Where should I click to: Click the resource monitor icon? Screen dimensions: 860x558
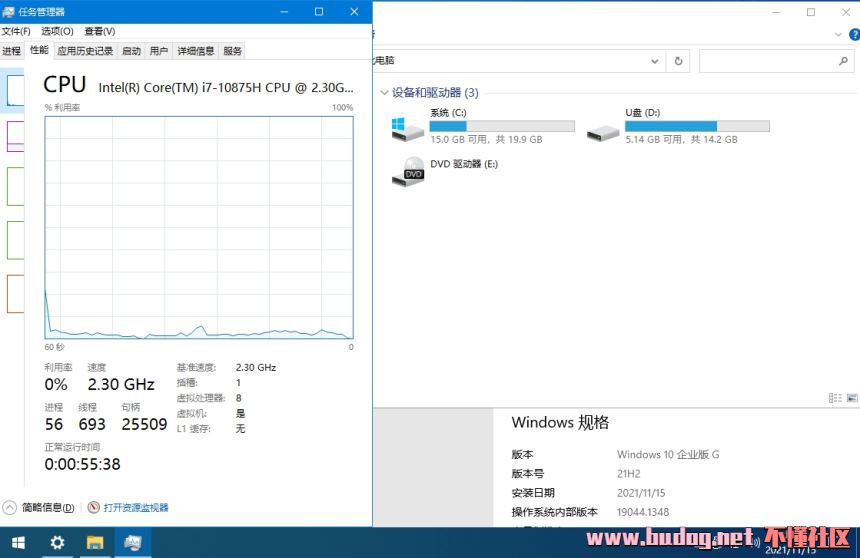click(x=94, y=507)
